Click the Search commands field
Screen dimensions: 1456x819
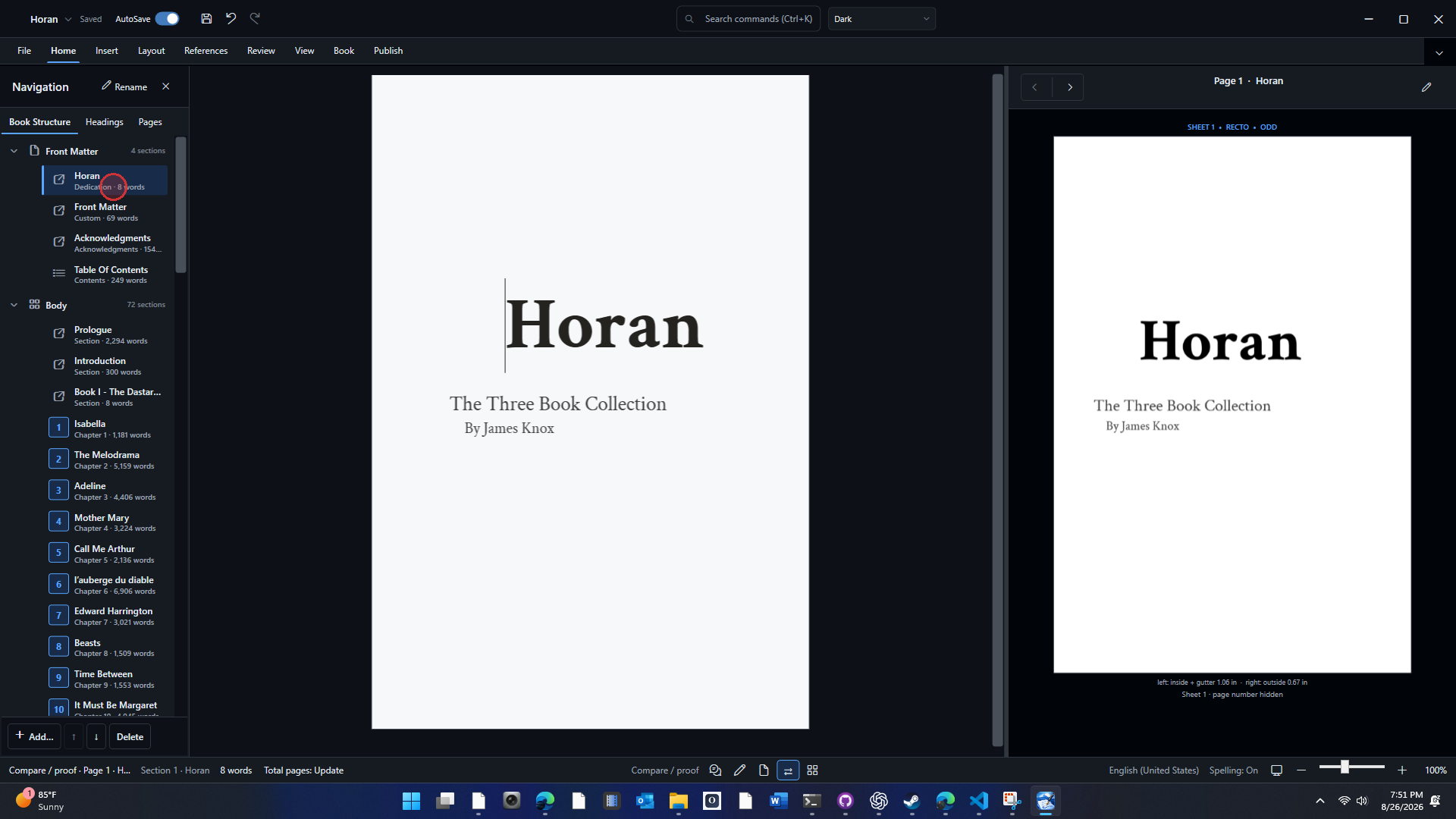coord(748,19)
